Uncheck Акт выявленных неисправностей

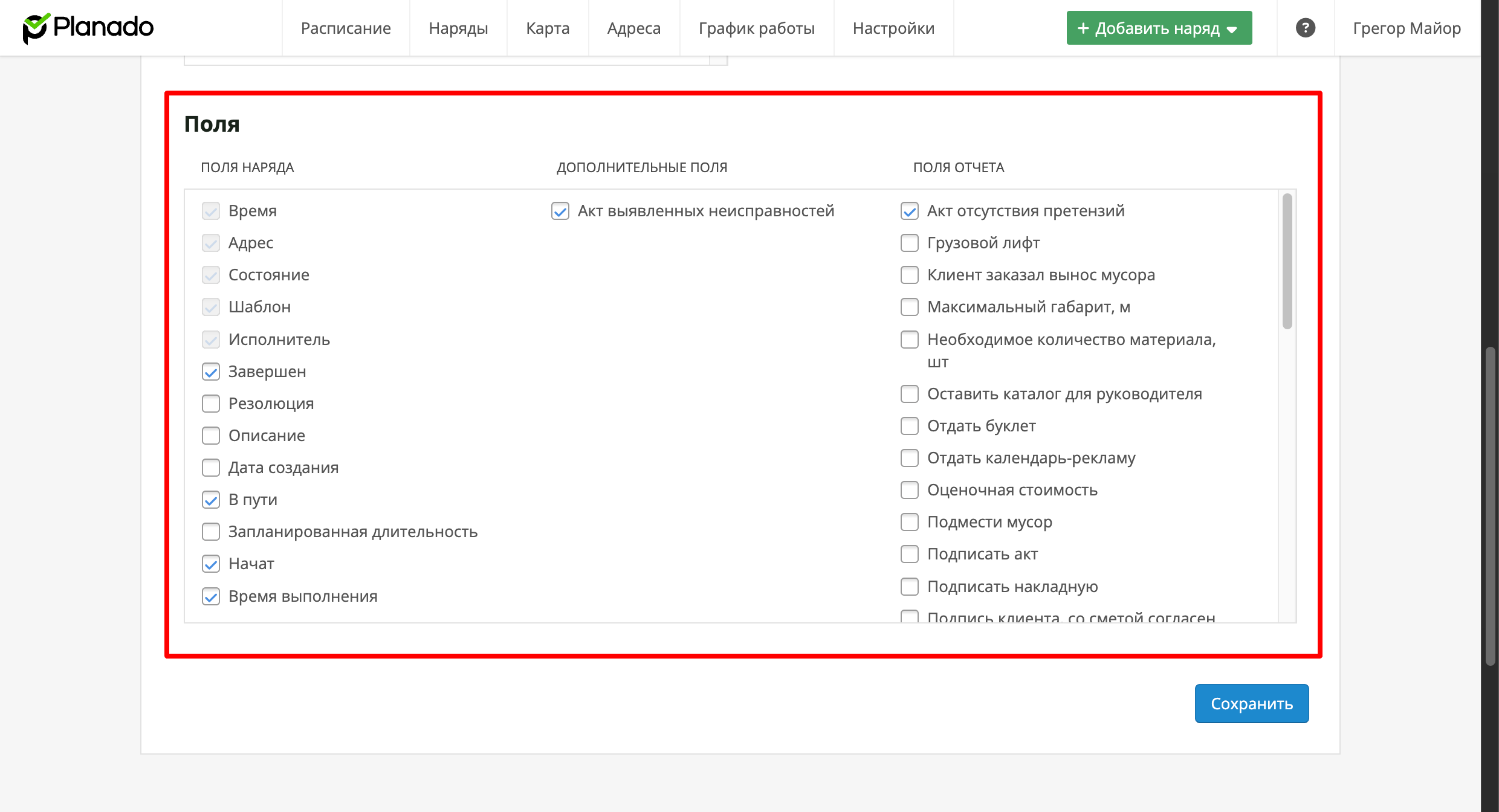pyautogui.click(x=560, y=211)
